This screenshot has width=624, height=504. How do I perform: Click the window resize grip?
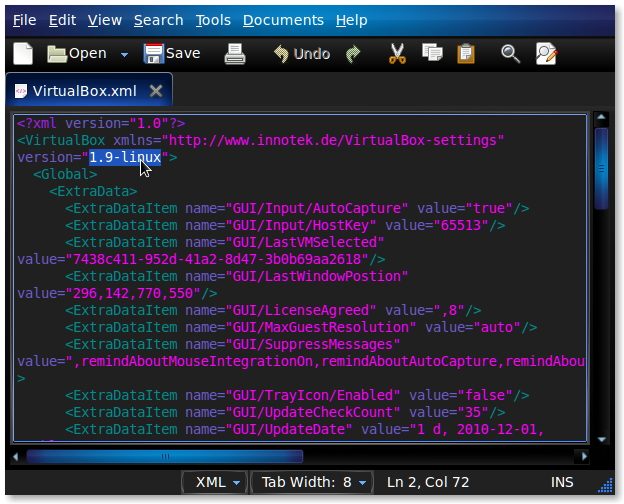click(606, 486)
